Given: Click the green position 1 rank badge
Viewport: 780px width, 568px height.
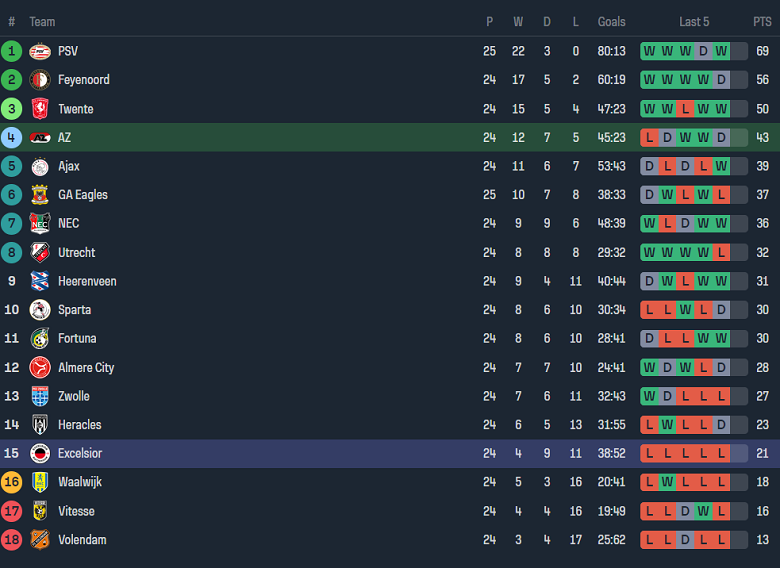Looking at the screenshot, I should (12, 51).
